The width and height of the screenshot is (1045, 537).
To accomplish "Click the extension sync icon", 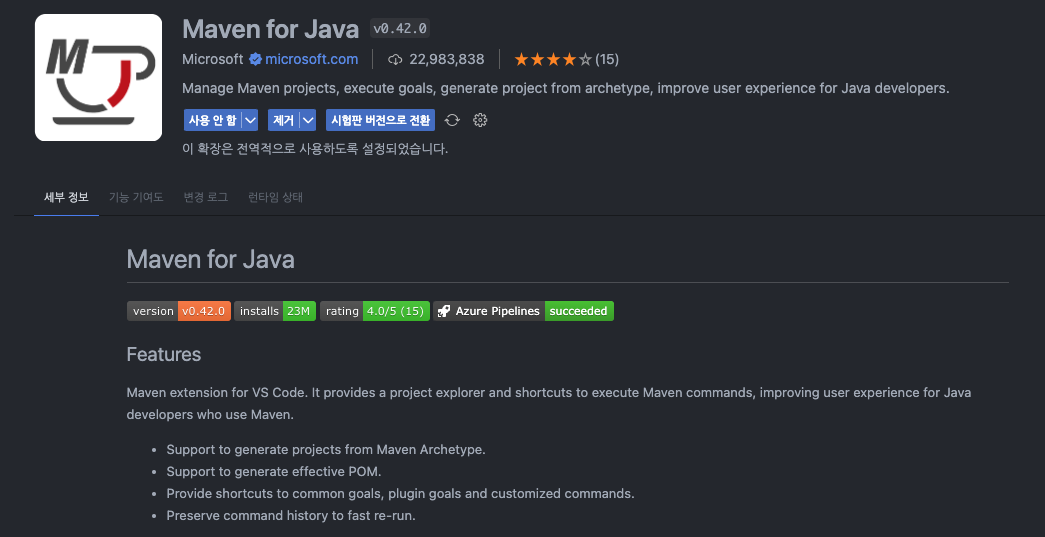I will (452, 120).
